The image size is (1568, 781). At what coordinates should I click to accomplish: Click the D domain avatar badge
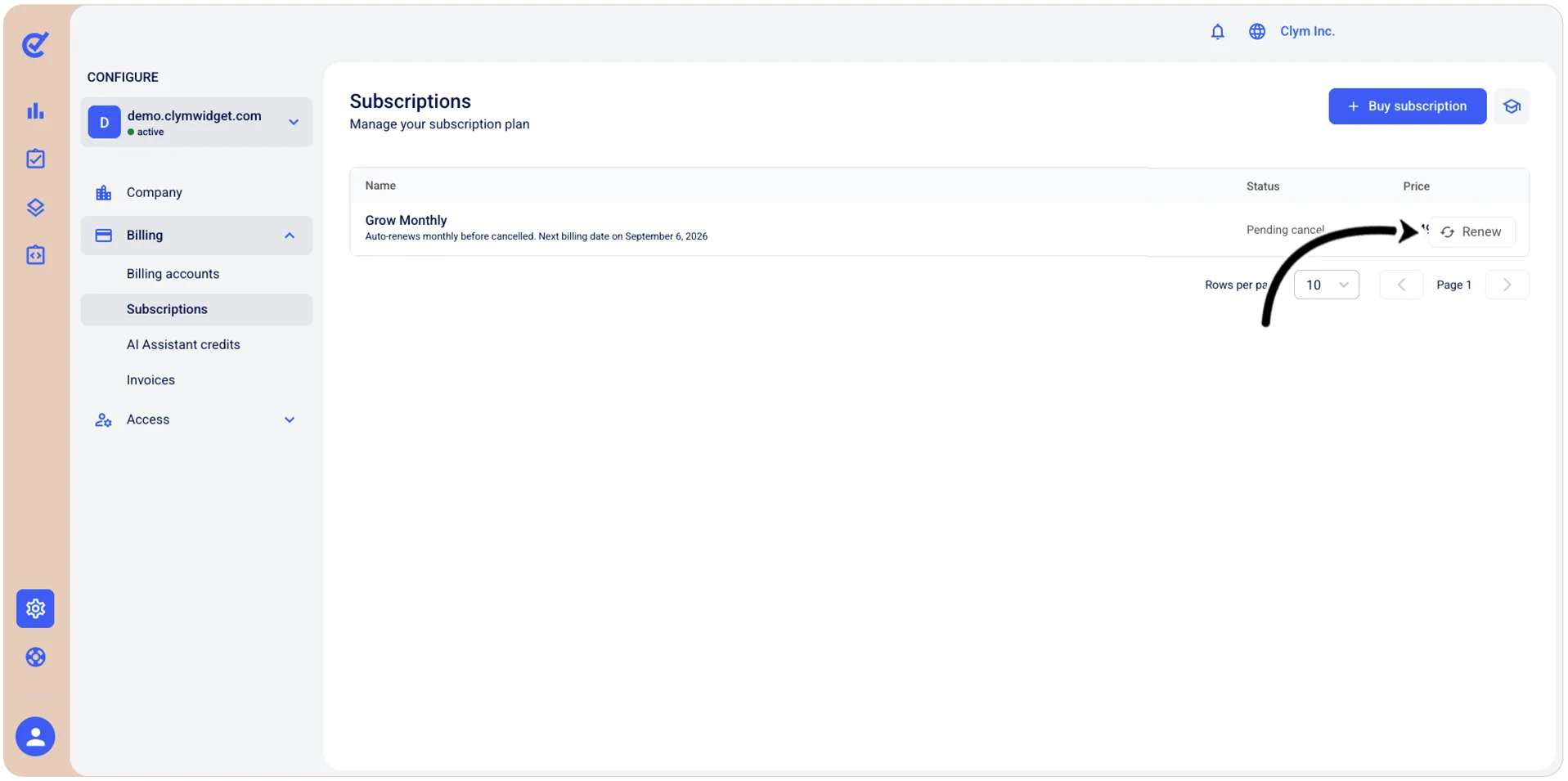pyautogui.click(x=104, y=122)
